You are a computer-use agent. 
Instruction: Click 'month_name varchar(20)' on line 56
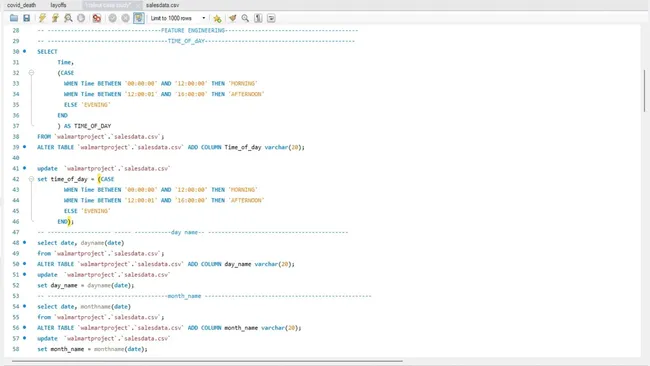tap(262, 328)
